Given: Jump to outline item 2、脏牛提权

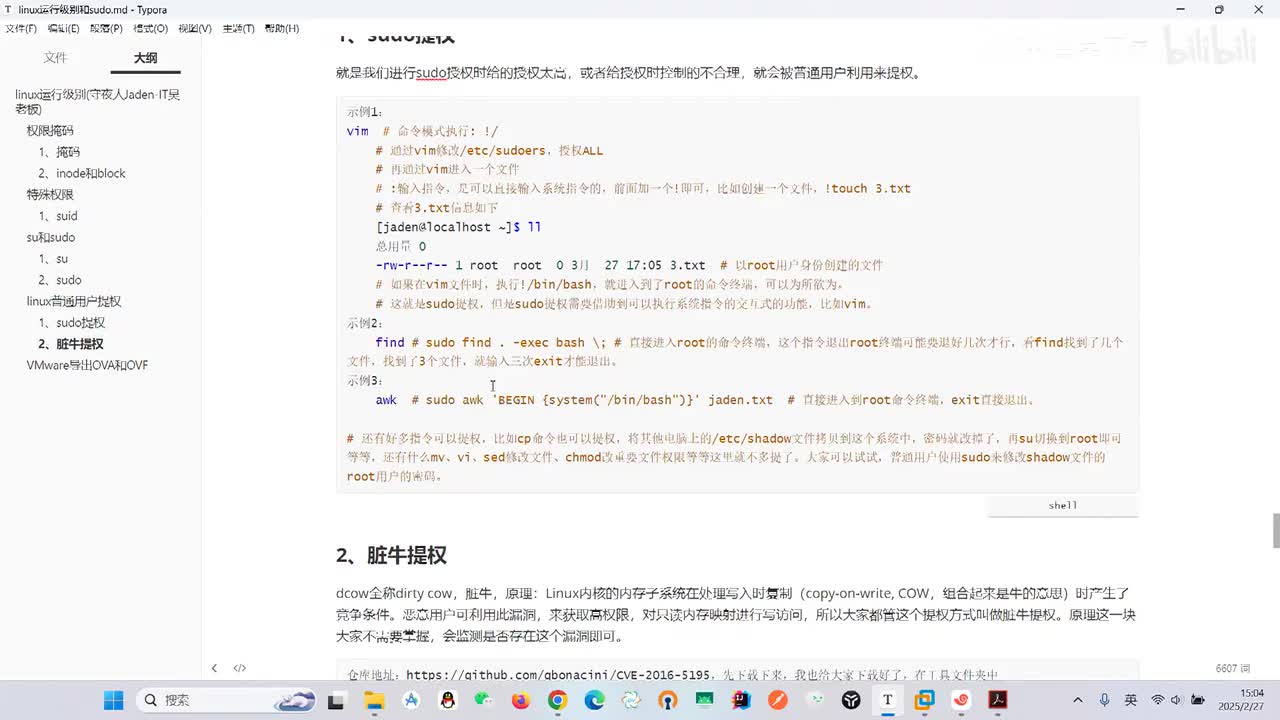Looking at the screenshot, I should pos(71,344).
